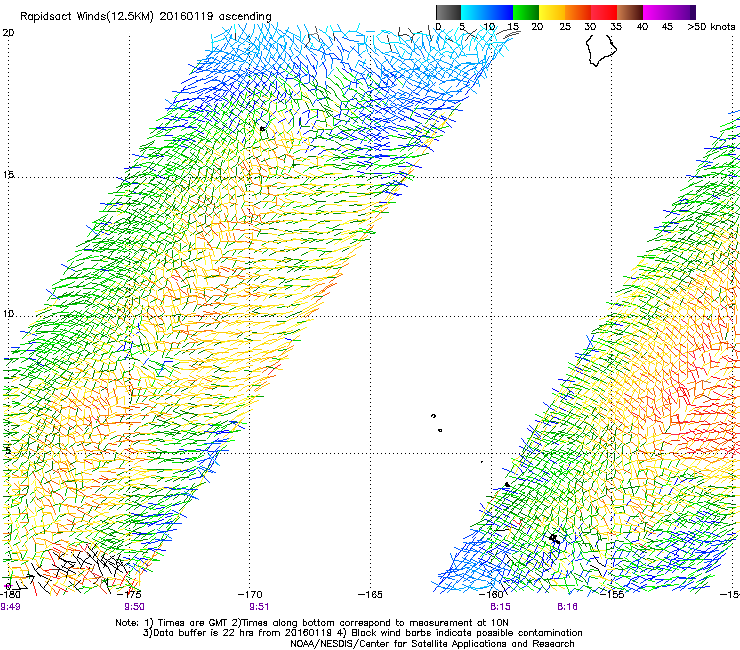Click the gray 0-5 knots legend swatch

[x=448, y=12]
